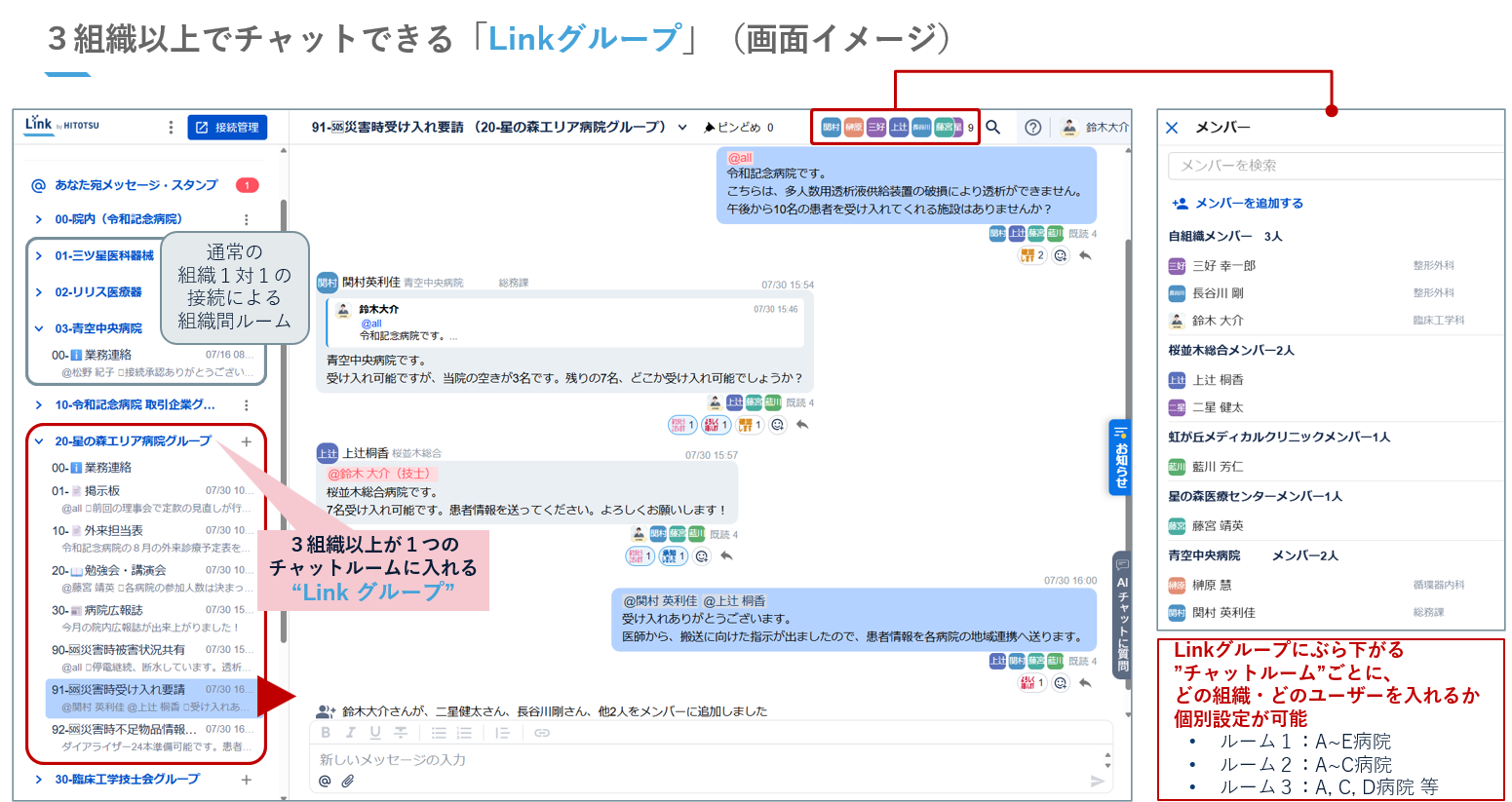Add reaction to the 令和記念病院 @all message
Viewport: 1512px width, 802px height.
pyautogui.click(x=1061, y=255)
